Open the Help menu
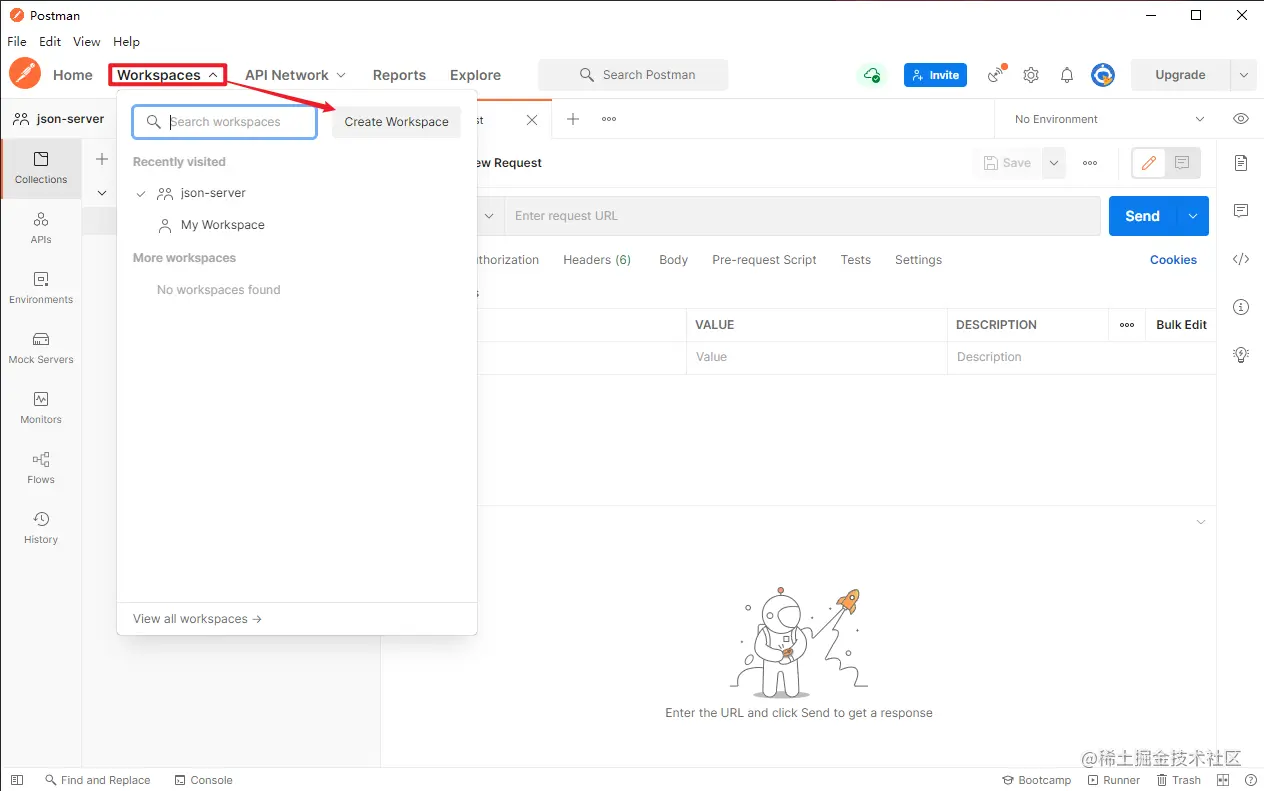The image size is (1264, 791). tap(126, 42)
